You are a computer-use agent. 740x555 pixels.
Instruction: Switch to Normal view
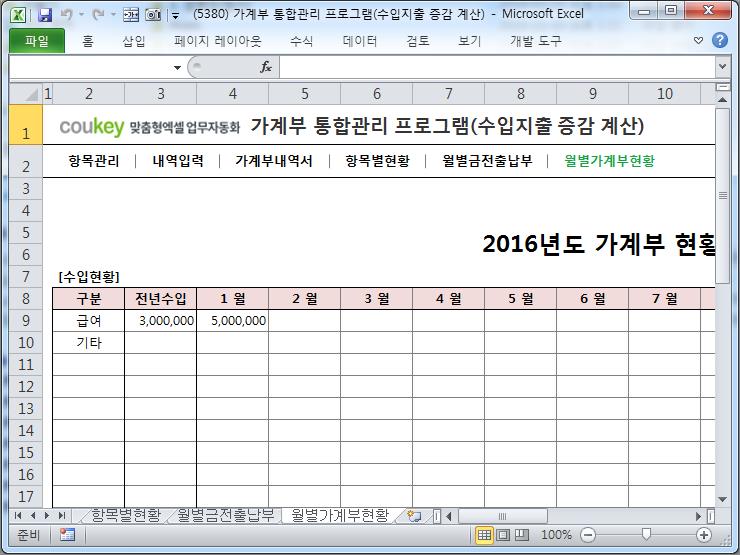484,535
